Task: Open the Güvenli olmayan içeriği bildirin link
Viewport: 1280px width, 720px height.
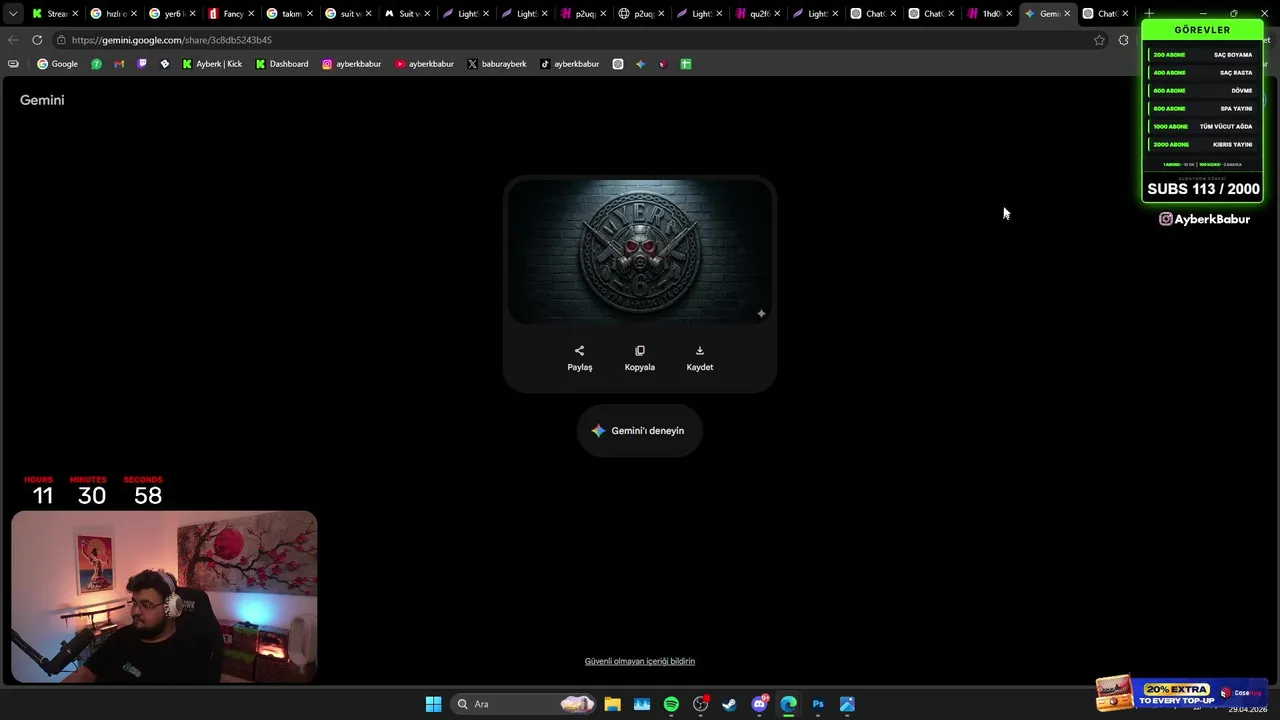Action: tap(640, 661)
